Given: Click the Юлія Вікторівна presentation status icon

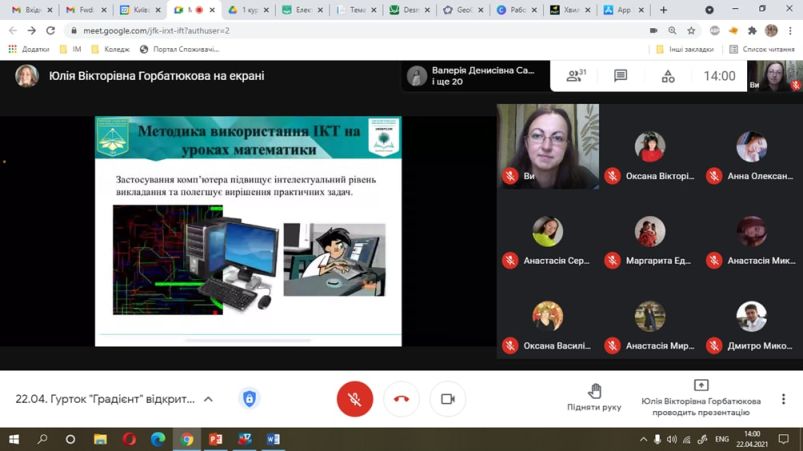Looking at the screenshot, I should (701, 385).
